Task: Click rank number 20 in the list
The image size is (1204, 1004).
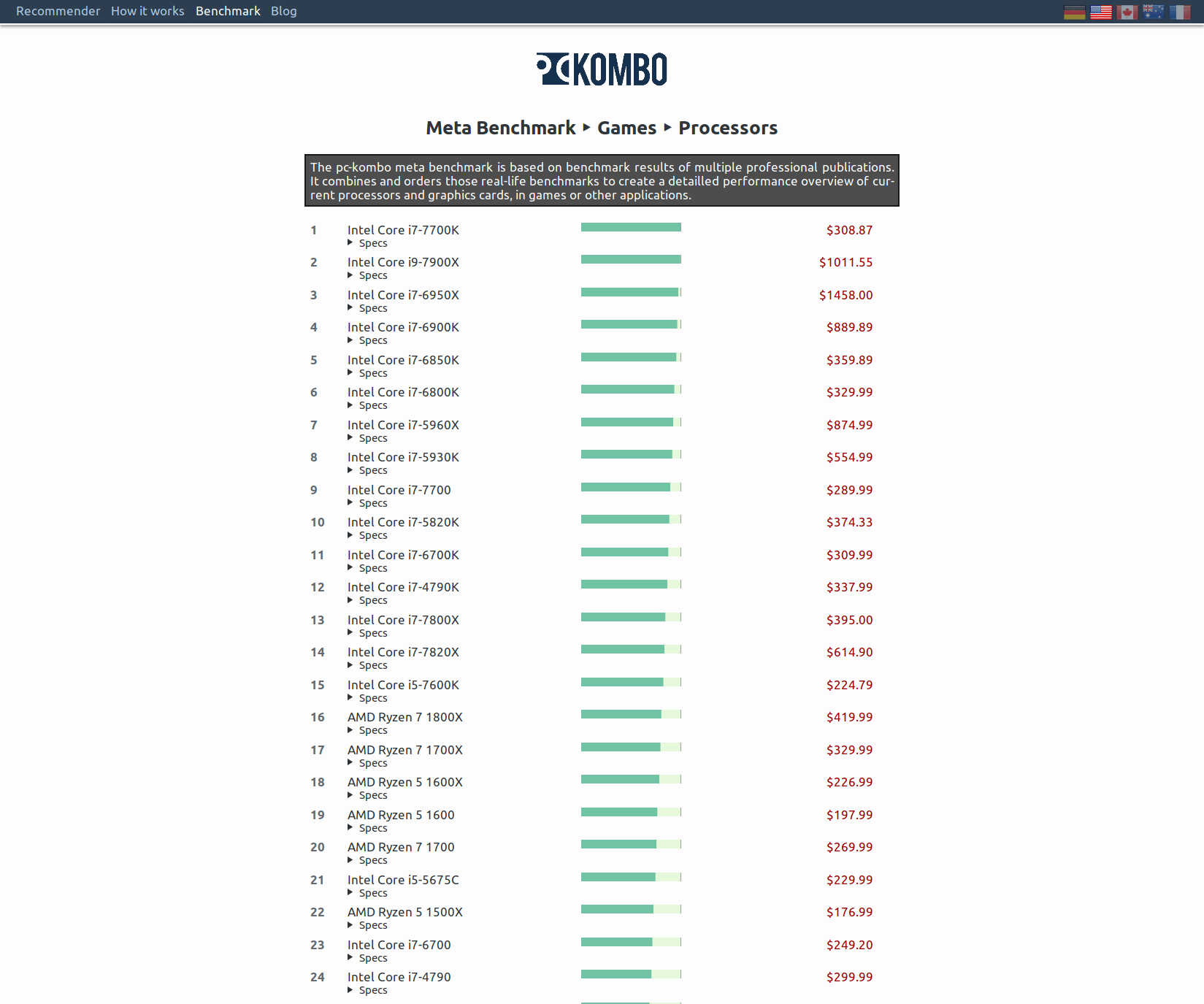Action: coord(317,847)
